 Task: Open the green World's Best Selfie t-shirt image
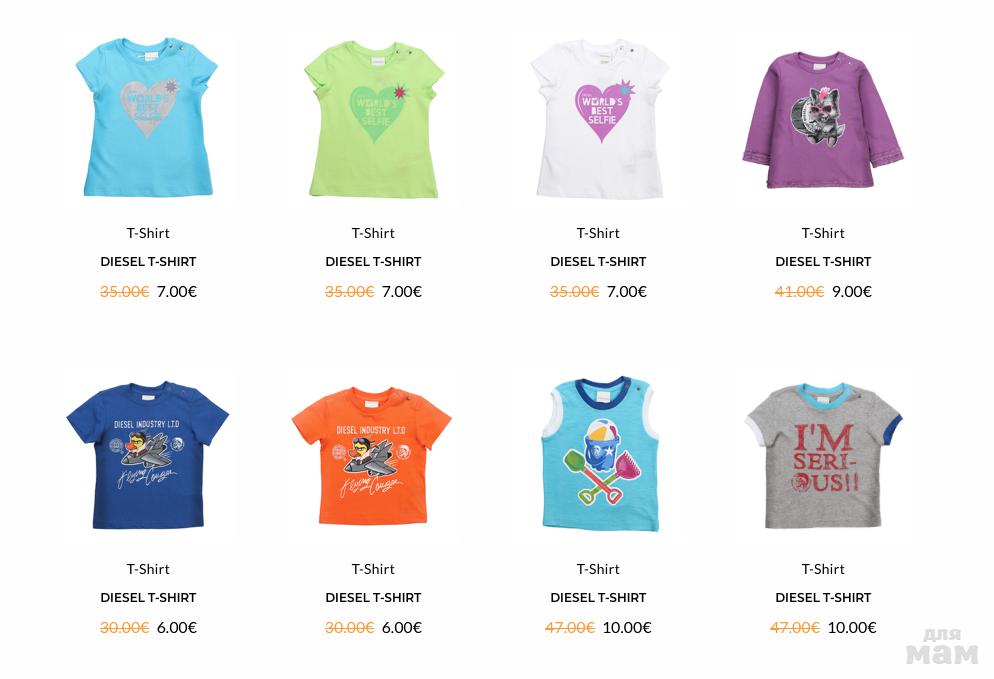(x=373, y=119)
